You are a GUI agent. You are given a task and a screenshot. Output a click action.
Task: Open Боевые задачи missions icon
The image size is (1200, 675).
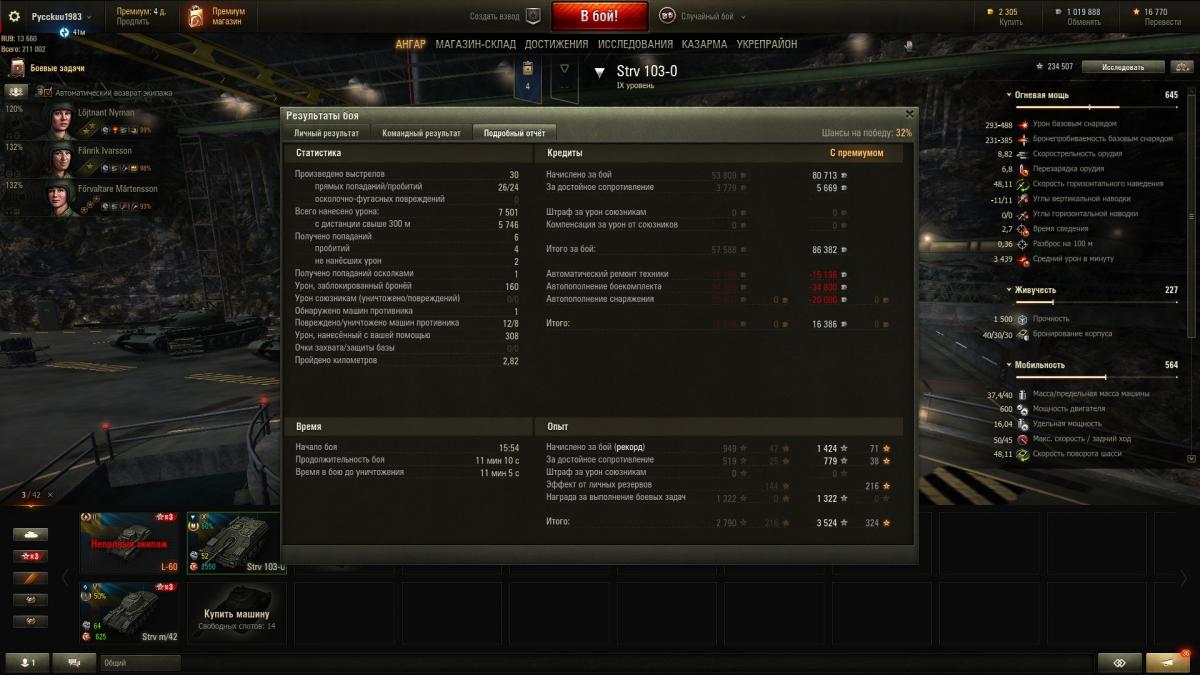(x=17, y=68)
